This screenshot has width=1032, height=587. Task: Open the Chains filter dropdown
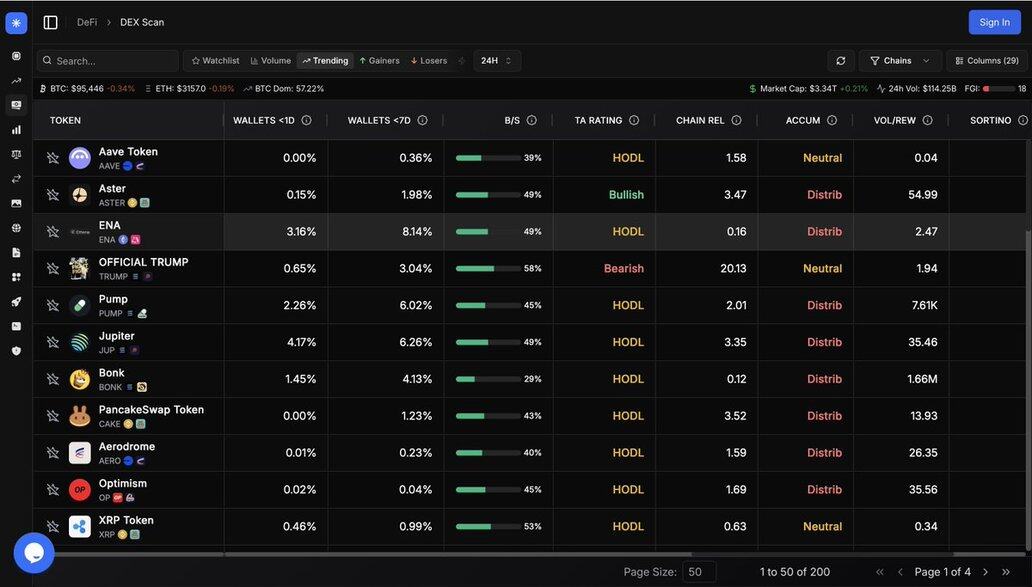[899, 61]
